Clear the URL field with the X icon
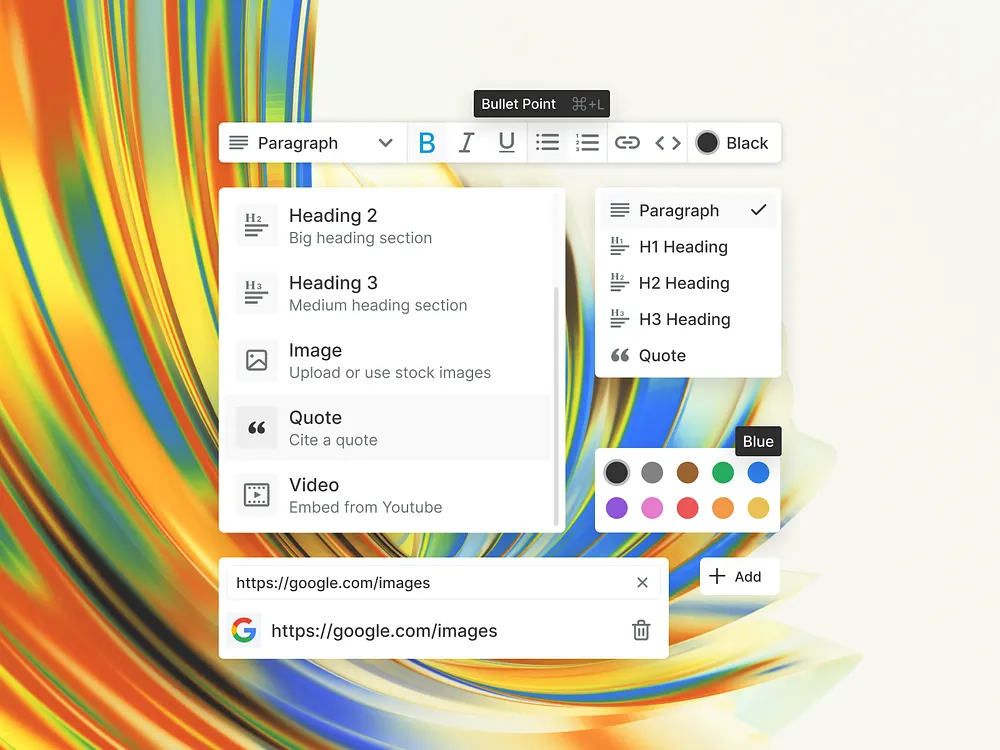The height and width of the screenshot is (750, 1000). [642, 582]
